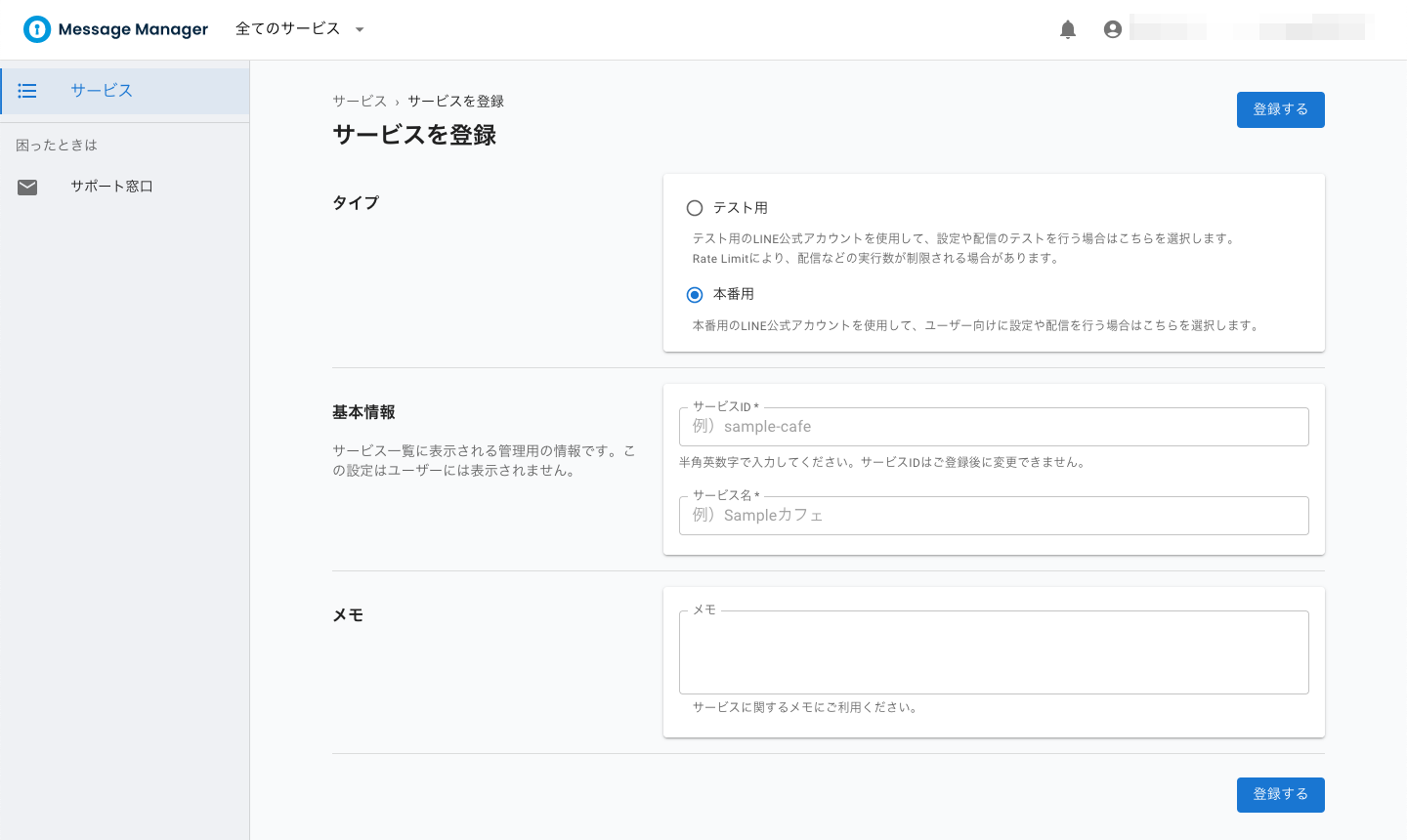1407x840 pixels.
Task: Click the Rate Limit note under テスト用
Action: [876, 259]
